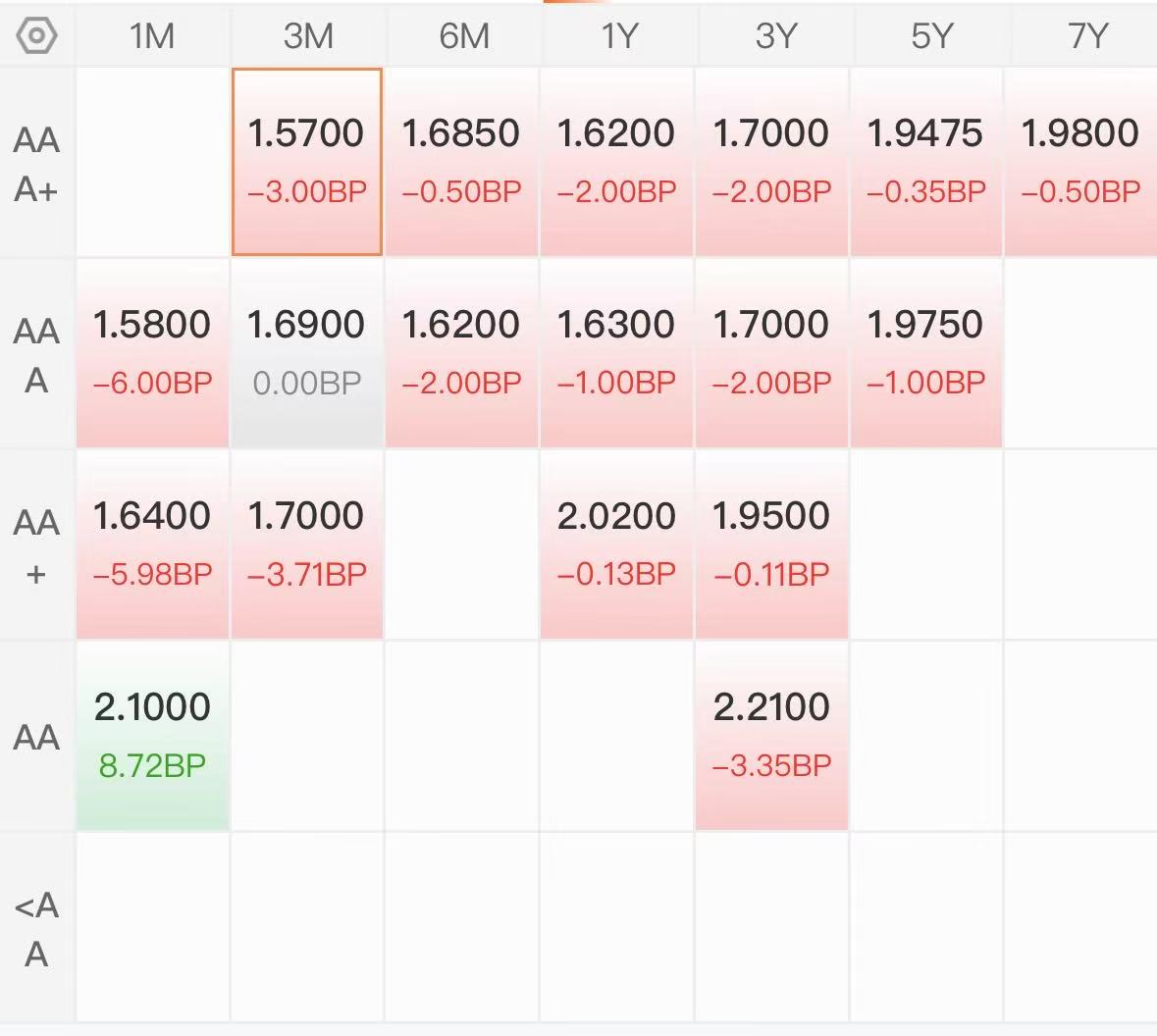
Task: Open the grey 1.6900 cell with 0.00BP
Action: point(307,353)
